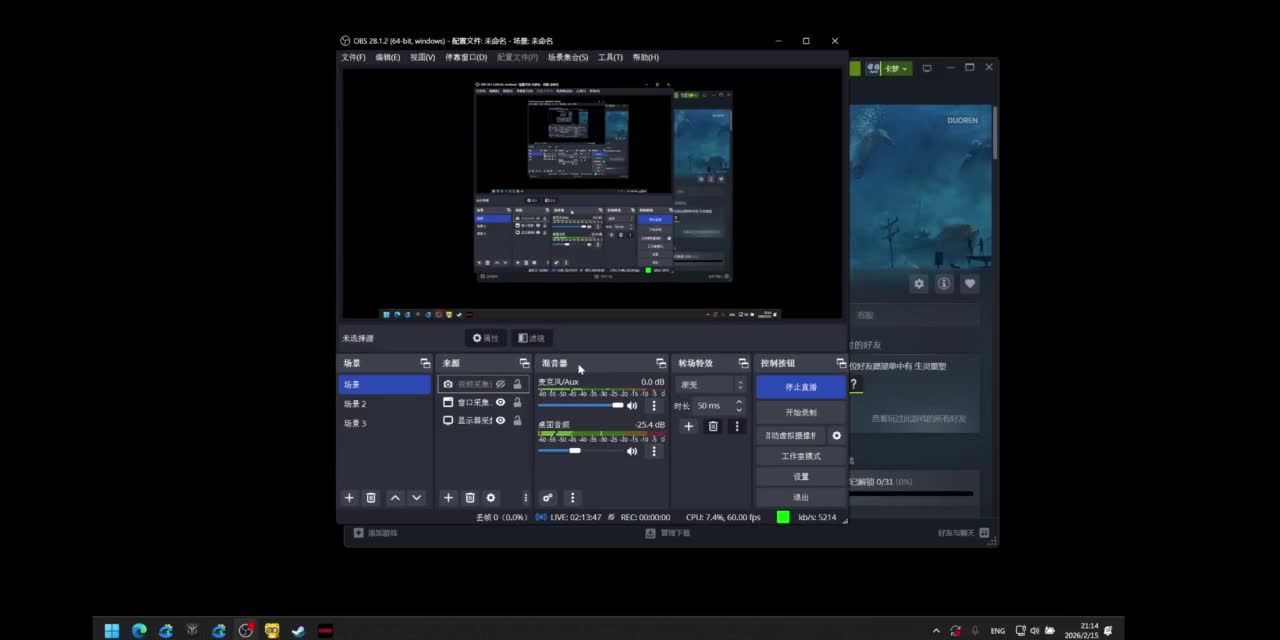Viewport: 1280px width, 640px height.
Task: Open the 工具(T) menu
Action: 610,57
